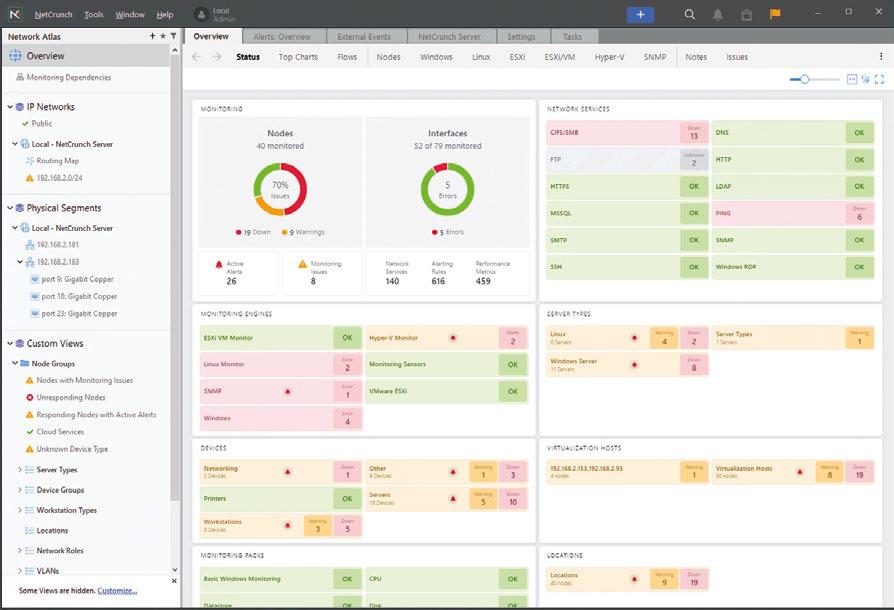The image size is (894, 610).
Task: Adjust the dashboard zoom slider
Action: click(x=804, y=79)
